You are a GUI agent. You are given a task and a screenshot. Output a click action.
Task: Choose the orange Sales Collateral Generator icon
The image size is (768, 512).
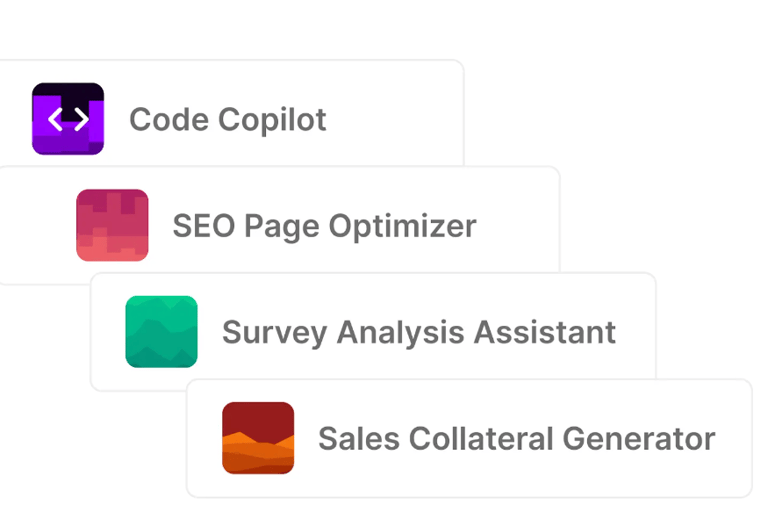tap(258, 438)
